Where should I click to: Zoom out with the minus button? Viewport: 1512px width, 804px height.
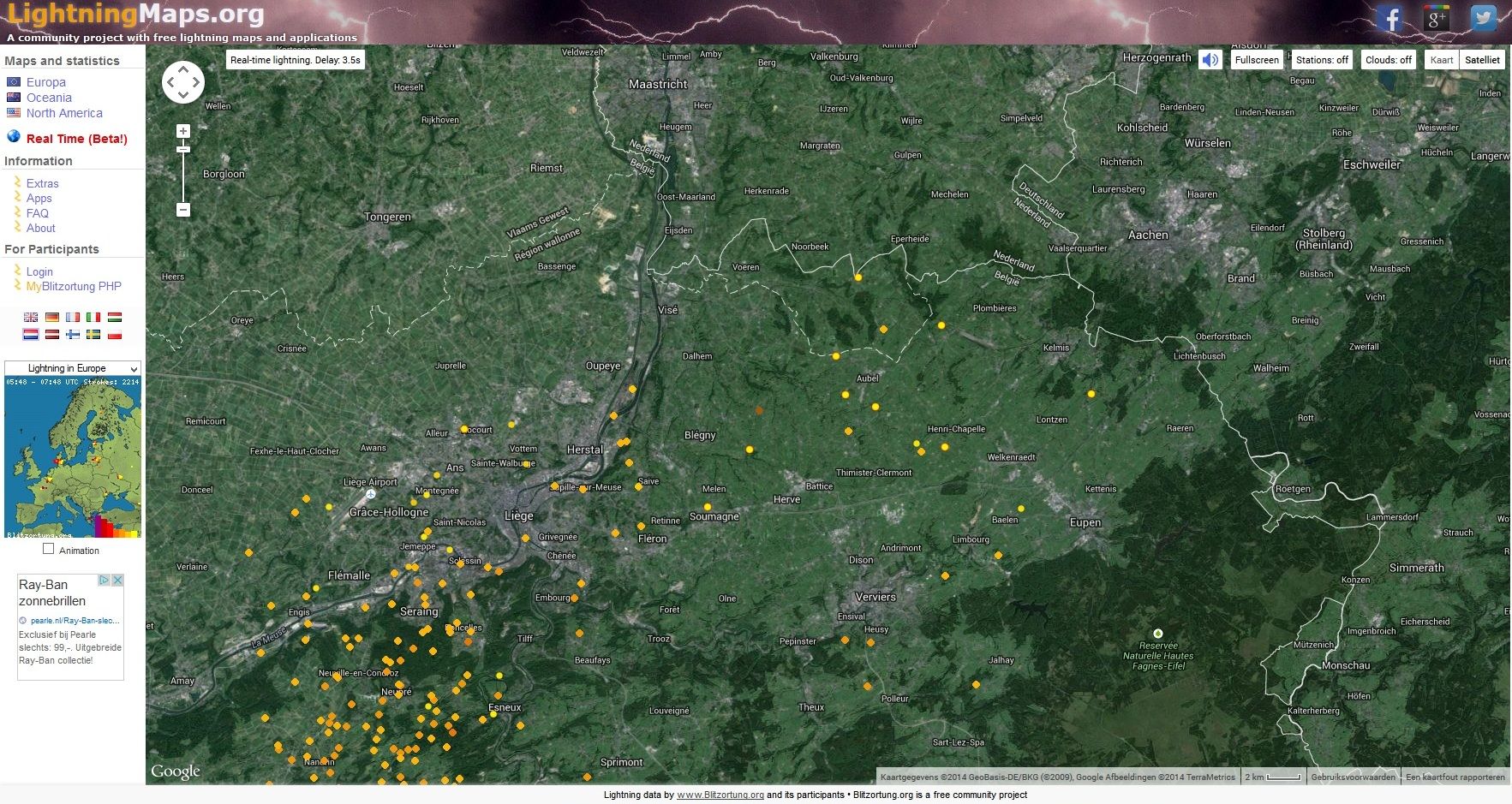(x=183, y=210)
